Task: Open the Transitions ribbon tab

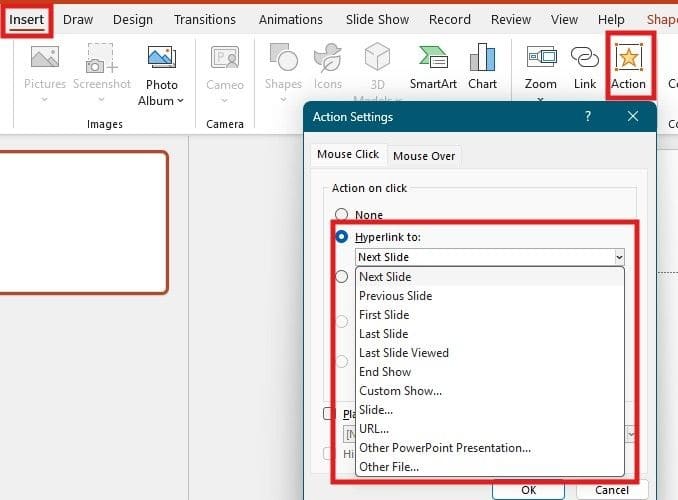Action: [x=205, y=19]
